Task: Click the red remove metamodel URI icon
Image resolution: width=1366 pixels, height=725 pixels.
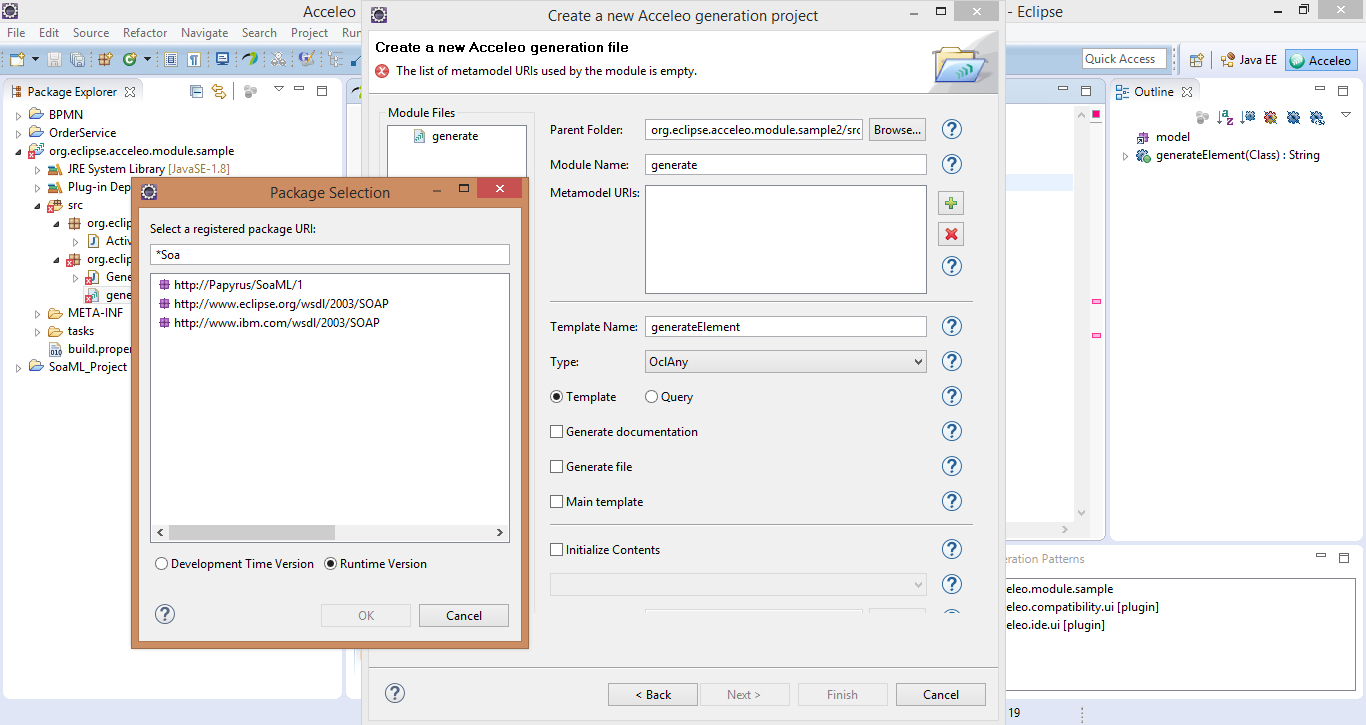Action: 951,234
